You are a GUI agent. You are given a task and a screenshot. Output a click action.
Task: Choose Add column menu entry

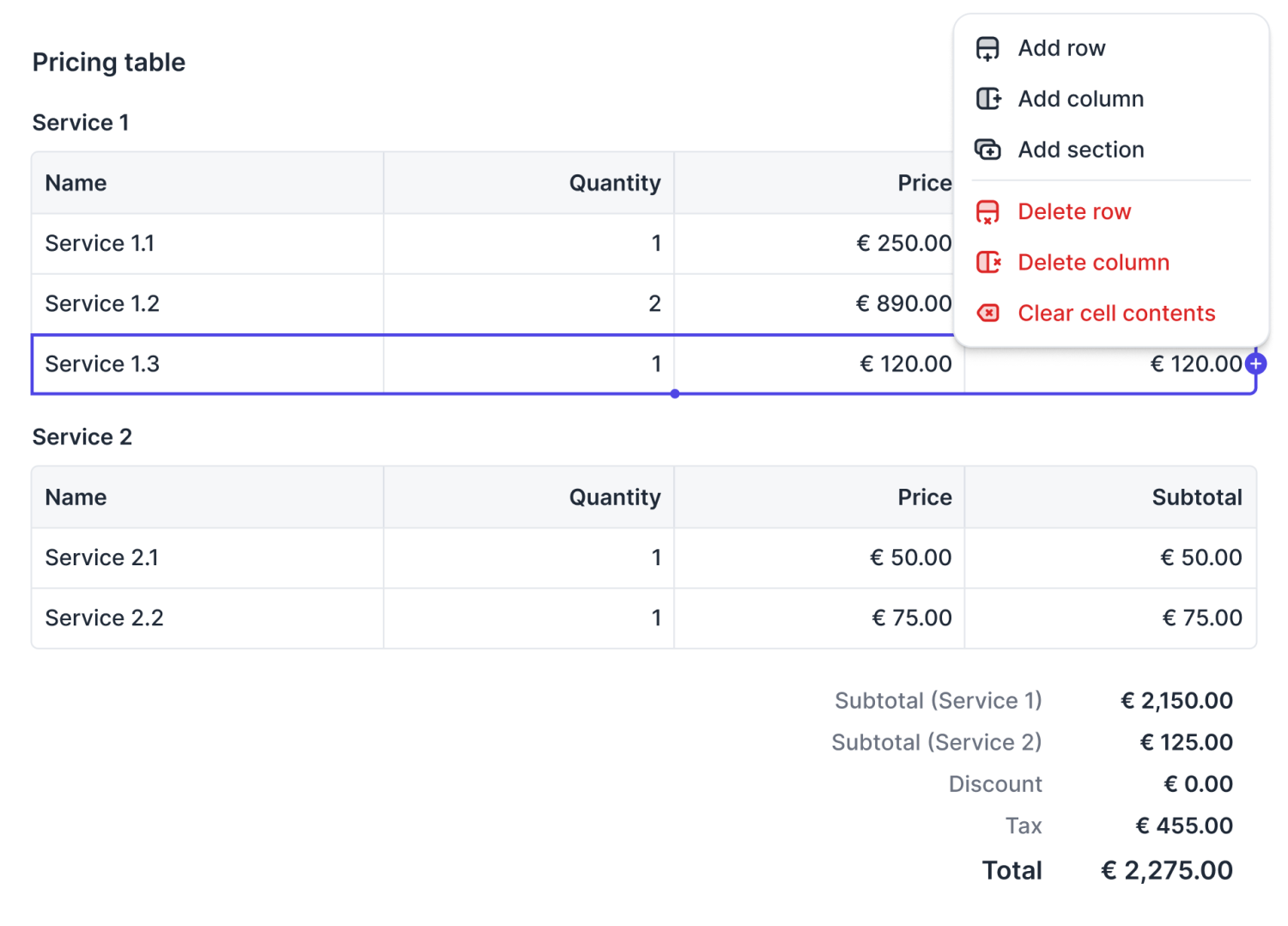[x=1111, y=99]
